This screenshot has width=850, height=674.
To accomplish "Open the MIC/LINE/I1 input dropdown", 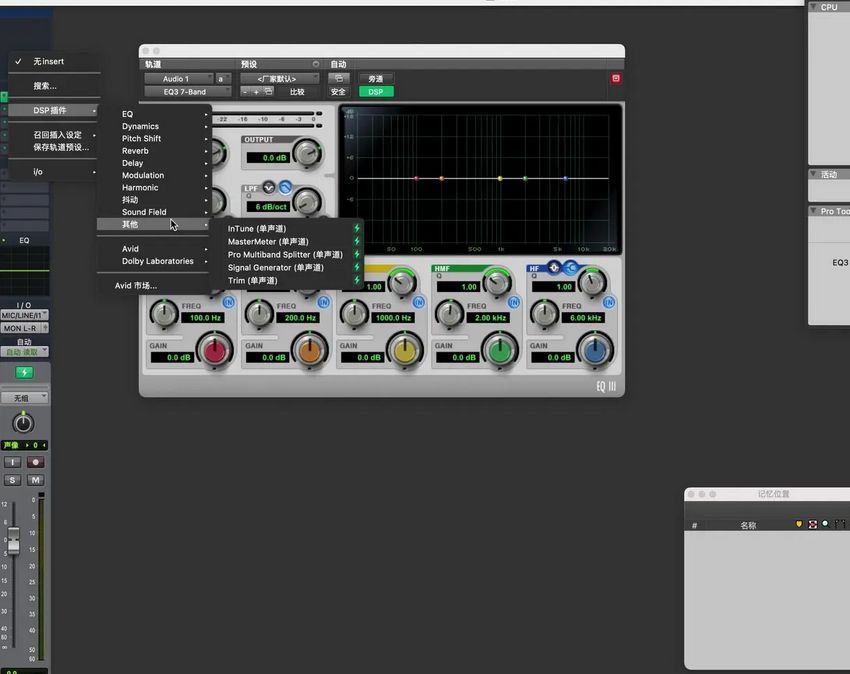I will tap(24, 315).
